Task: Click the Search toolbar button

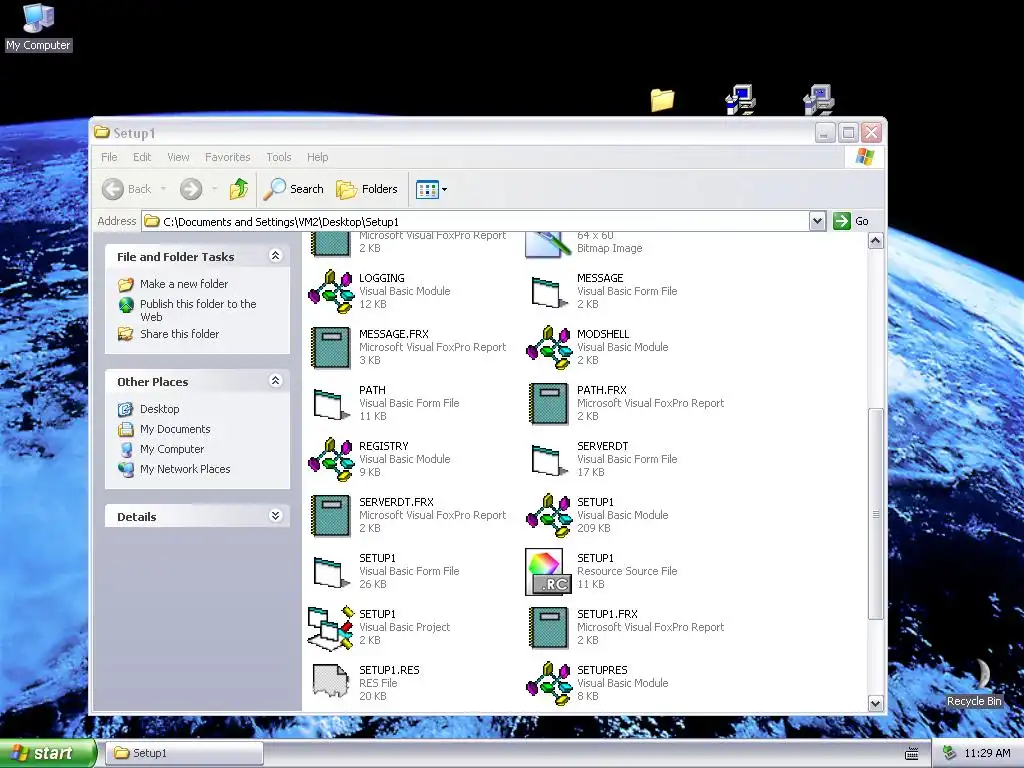Action: tap(294, 189)
